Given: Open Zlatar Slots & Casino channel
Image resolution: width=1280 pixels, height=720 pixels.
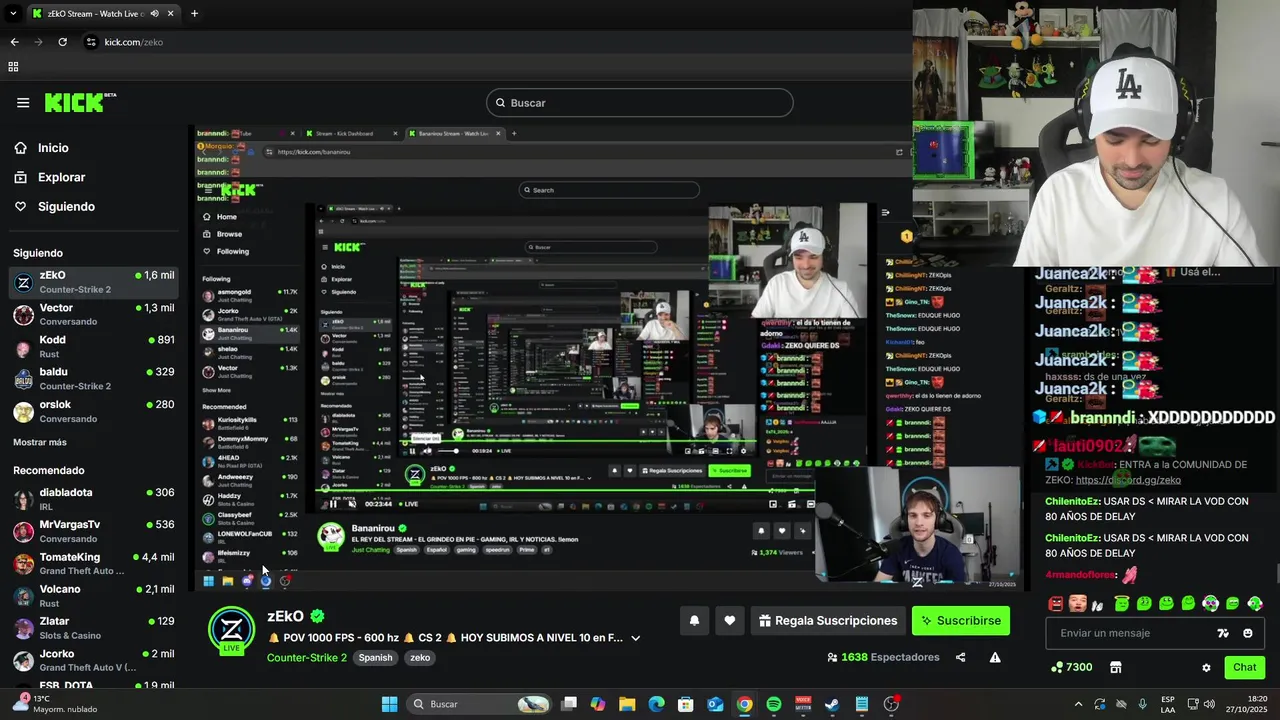Looking at the screenshot, I should 94,628.
